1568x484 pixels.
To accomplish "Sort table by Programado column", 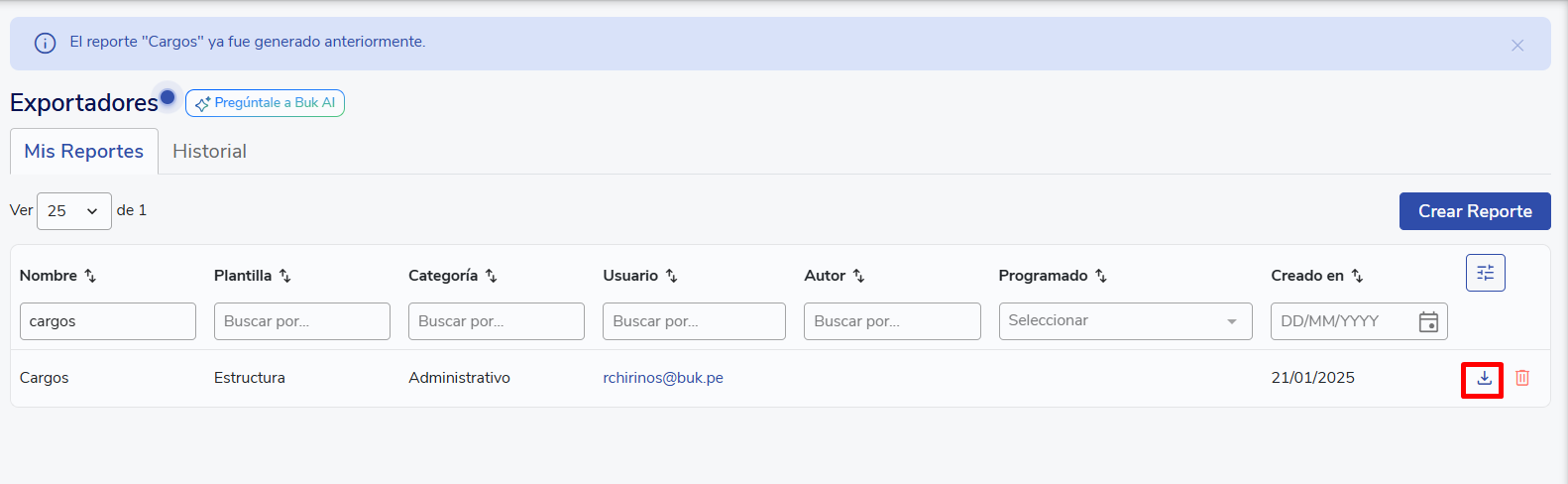I will coord(1100,276).
